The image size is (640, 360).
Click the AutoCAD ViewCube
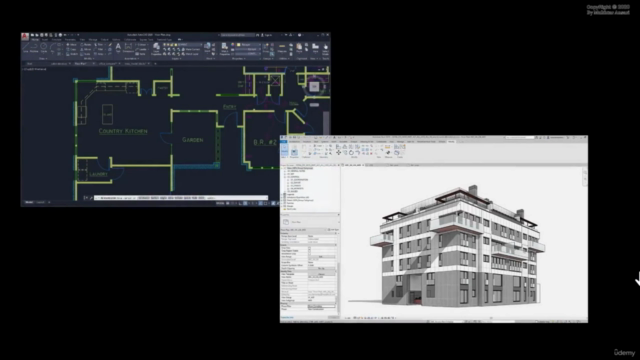coord(314,86)
